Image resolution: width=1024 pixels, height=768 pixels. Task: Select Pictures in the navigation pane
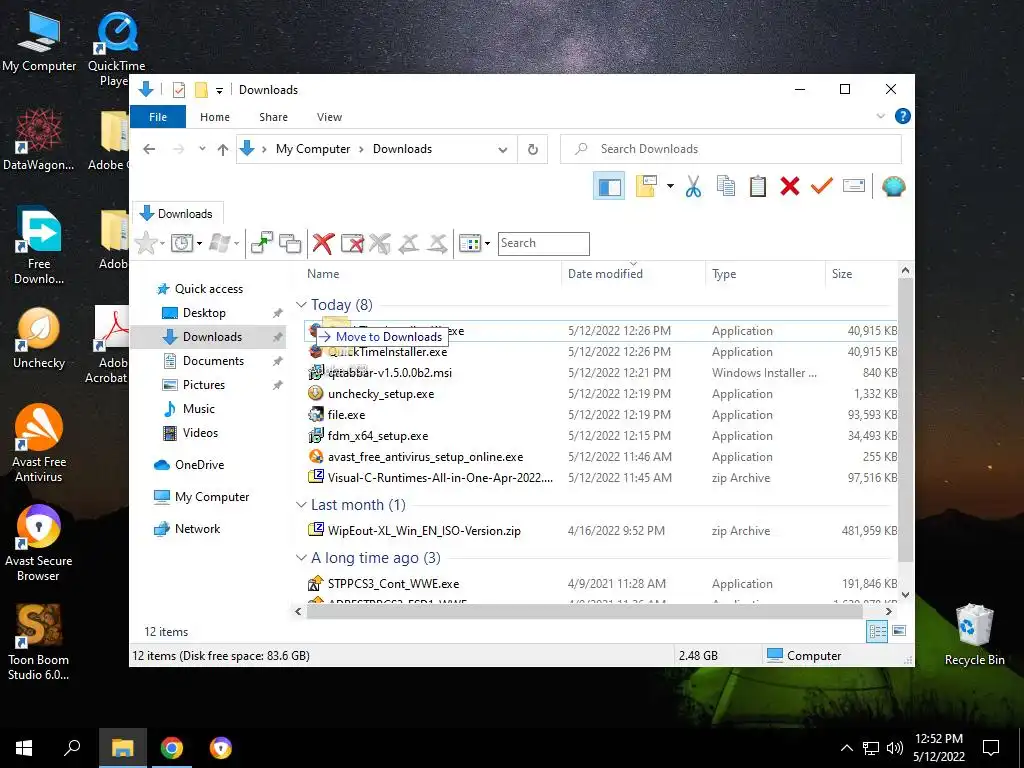coord(204,385)
